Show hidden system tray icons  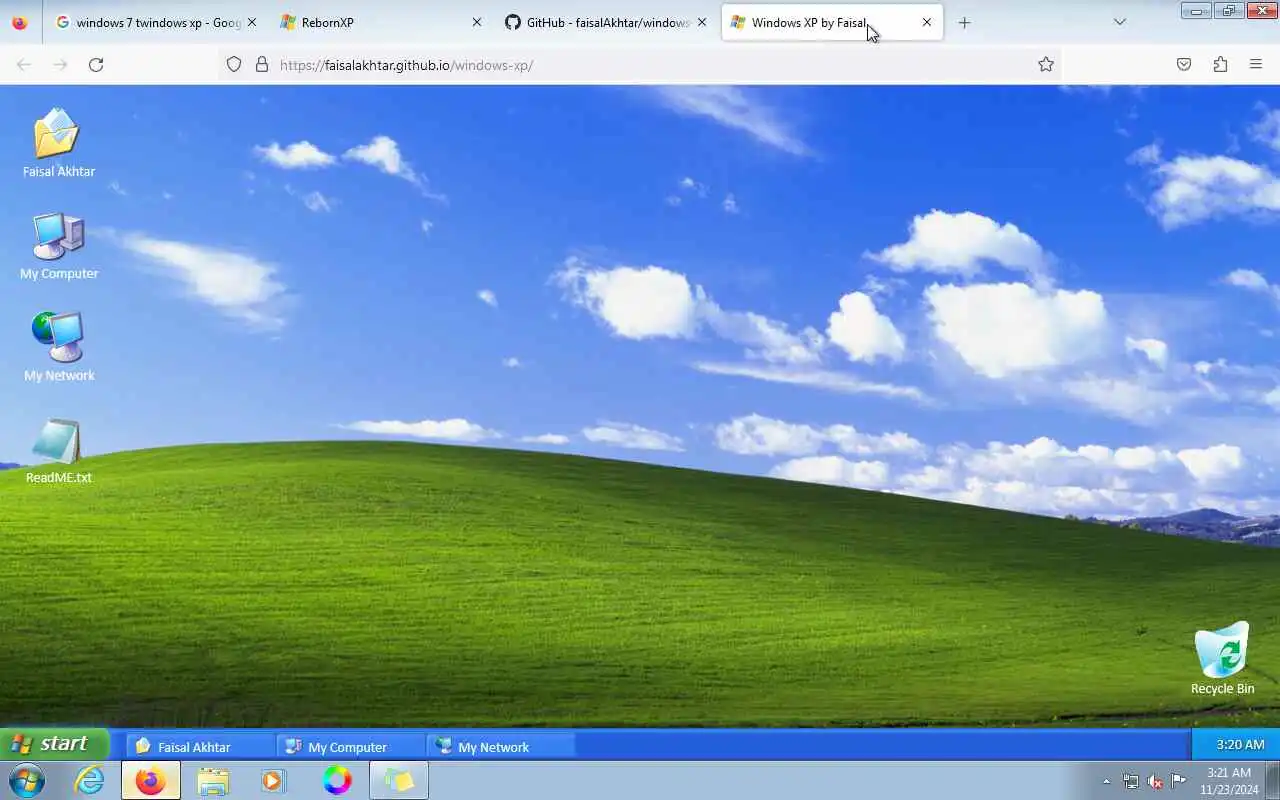pos(1106,781)
